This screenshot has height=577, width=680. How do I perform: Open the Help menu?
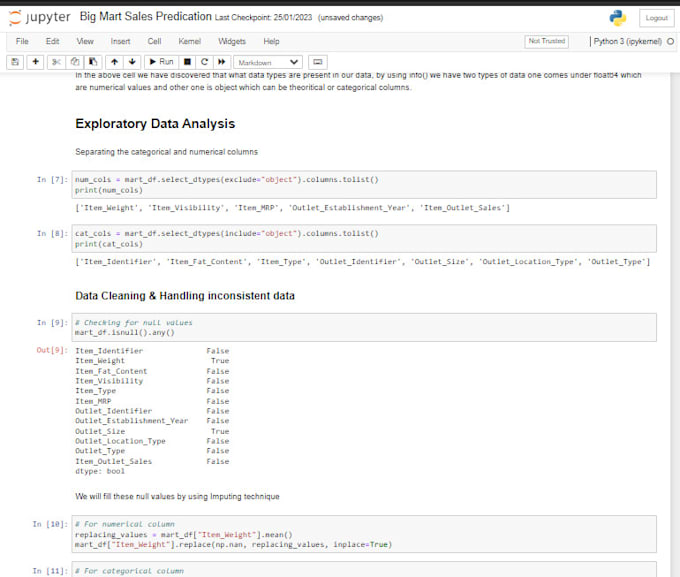click(271, 42)
